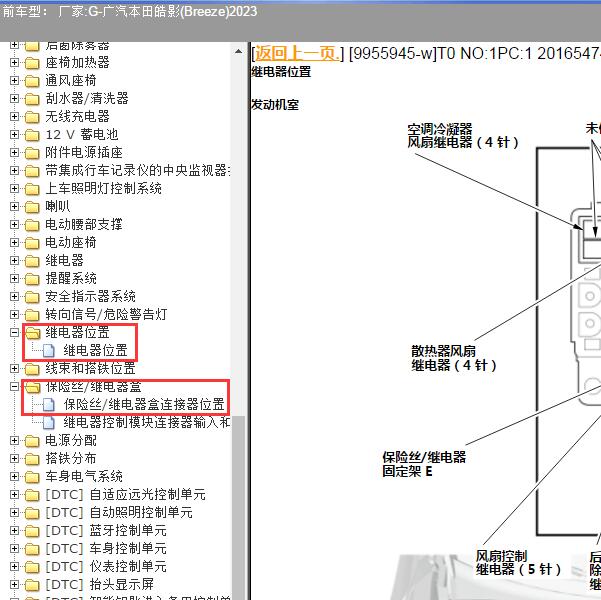Image resolution: width=601 pixels, height=600 pixels.
Task: Click the 空调冷凝器风扇继电器 diagram label
Action: [463, 136]
